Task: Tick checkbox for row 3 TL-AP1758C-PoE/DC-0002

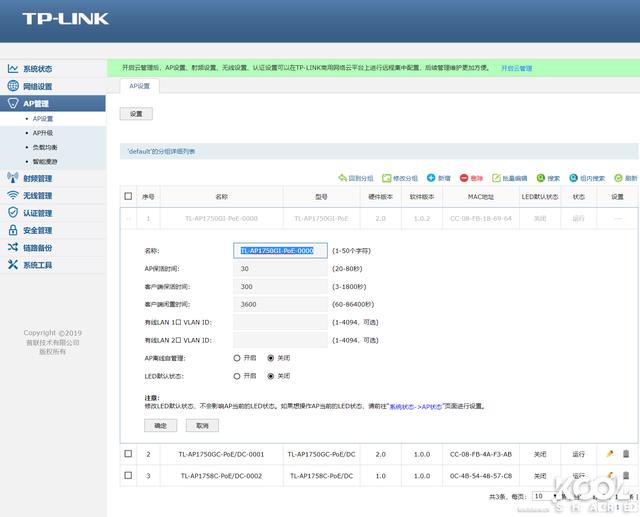Action: (x=128, y=475)
